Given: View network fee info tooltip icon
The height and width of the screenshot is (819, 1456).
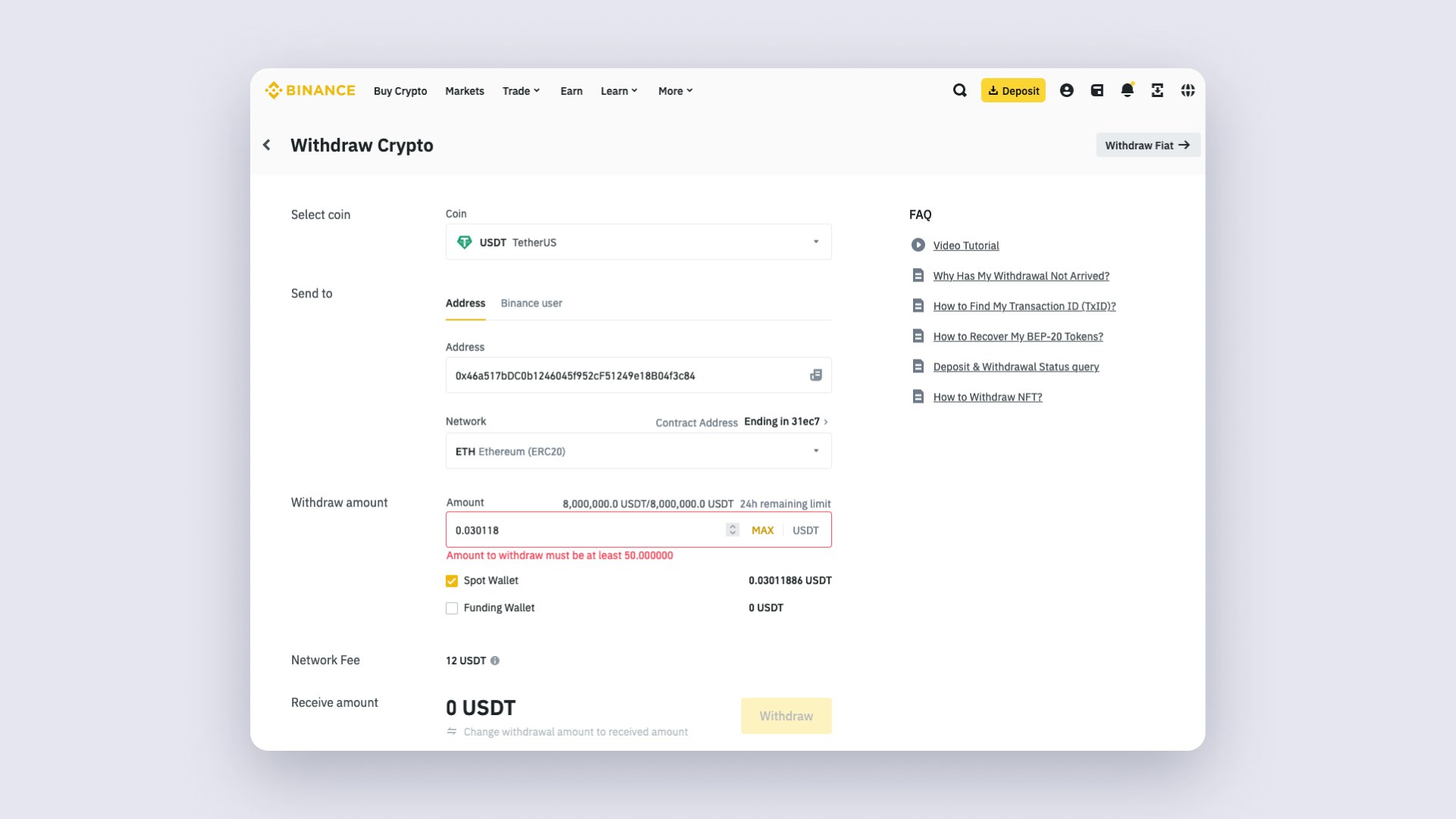Looking at the screenshot, I should (494, 661).
